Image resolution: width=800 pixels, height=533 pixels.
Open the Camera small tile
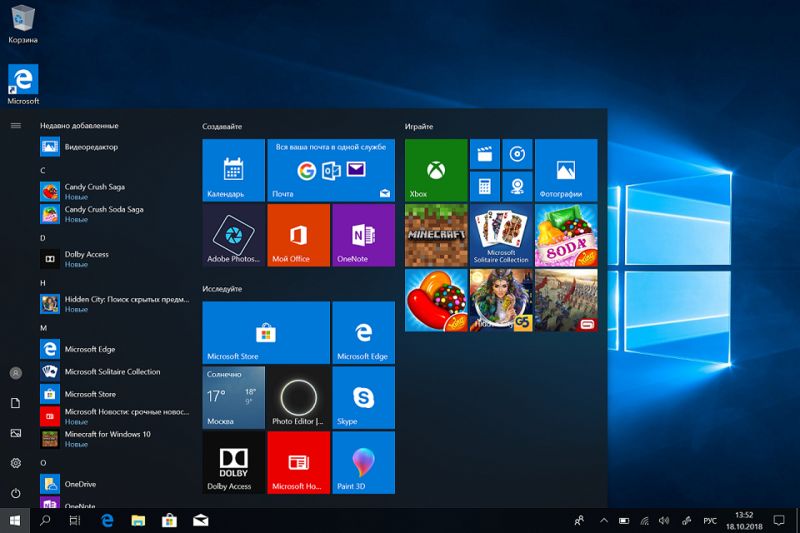tap(517, 186)
